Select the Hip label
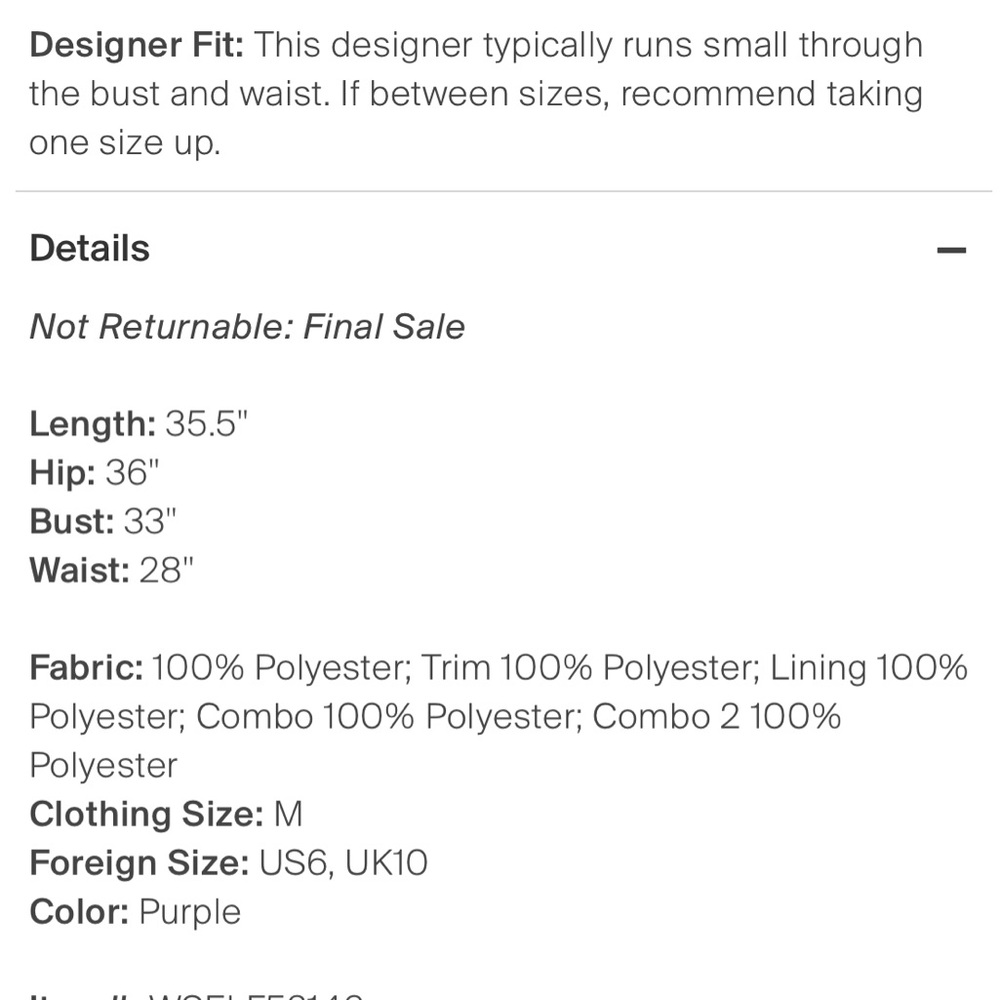 tap(62, 473)
